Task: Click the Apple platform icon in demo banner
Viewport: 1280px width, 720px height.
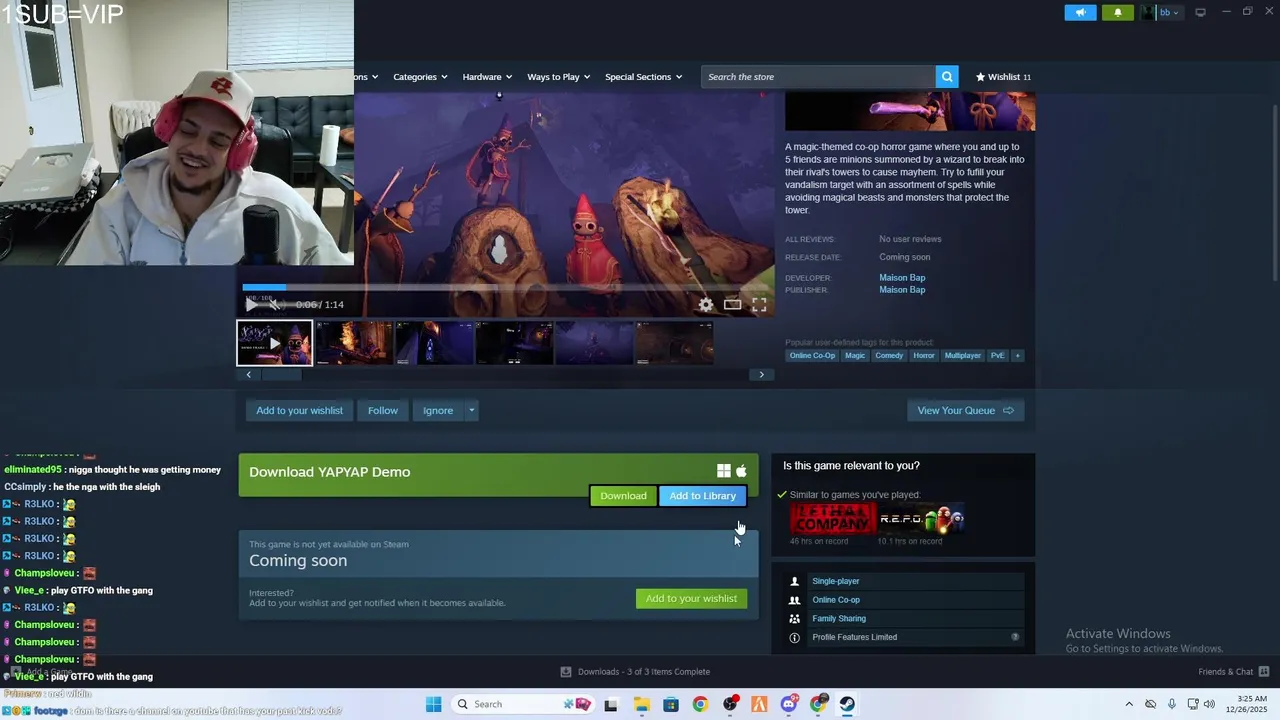Action: pos(741,471)
